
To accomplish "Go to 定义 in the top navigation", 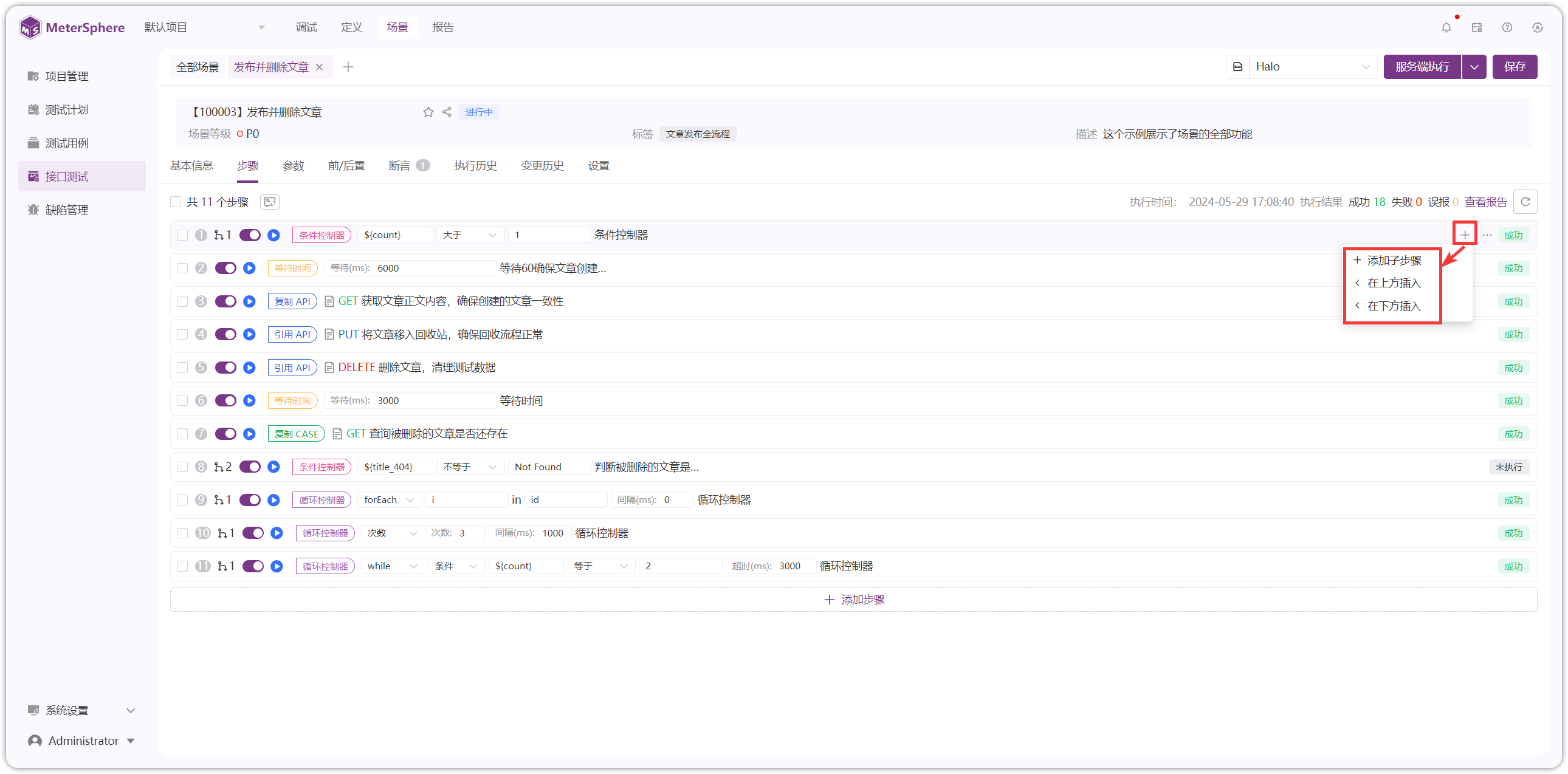I will [x=351, y=27].
